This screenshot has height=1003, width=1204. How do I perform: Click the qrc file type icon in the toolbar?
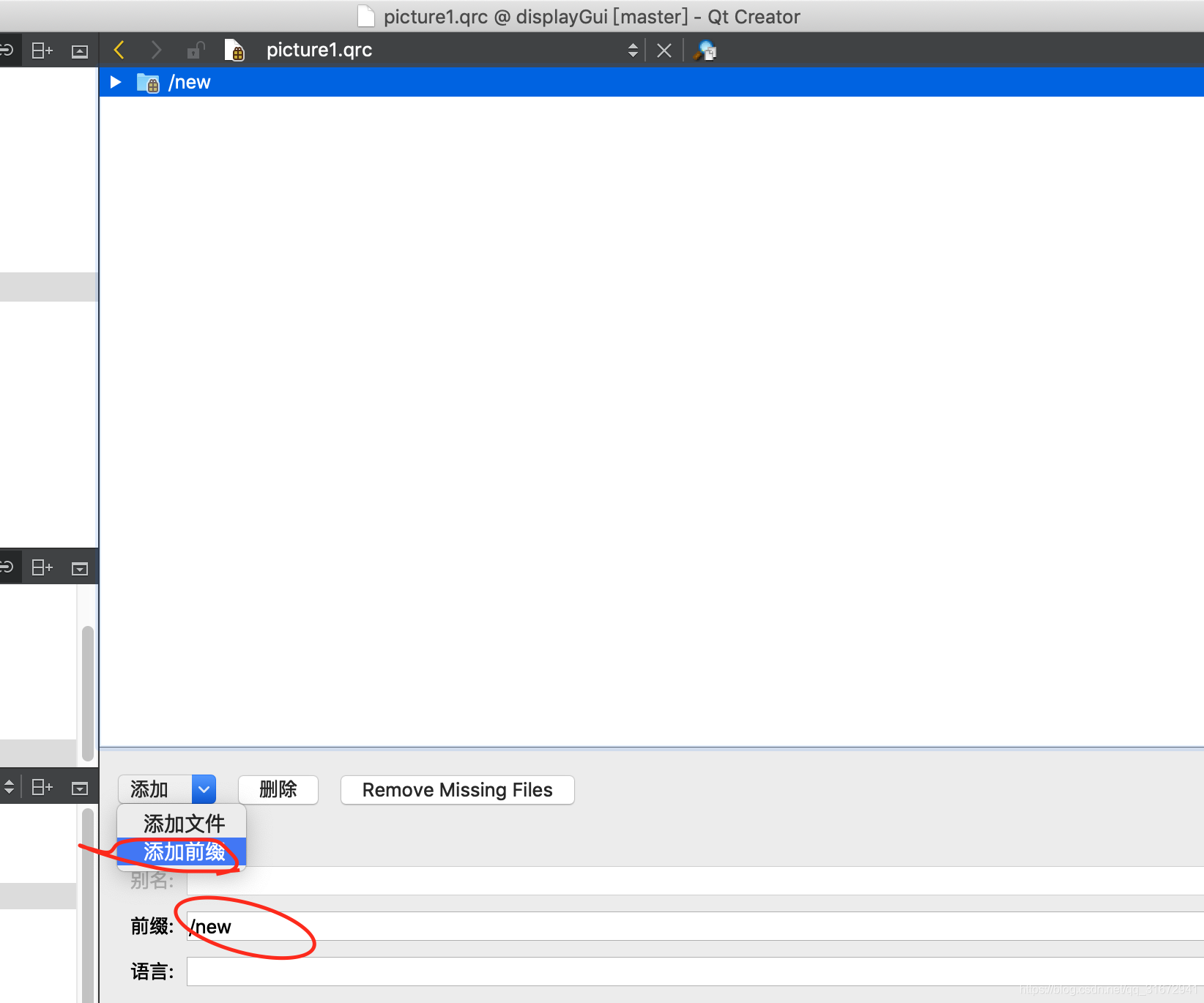tap(235, 50)
